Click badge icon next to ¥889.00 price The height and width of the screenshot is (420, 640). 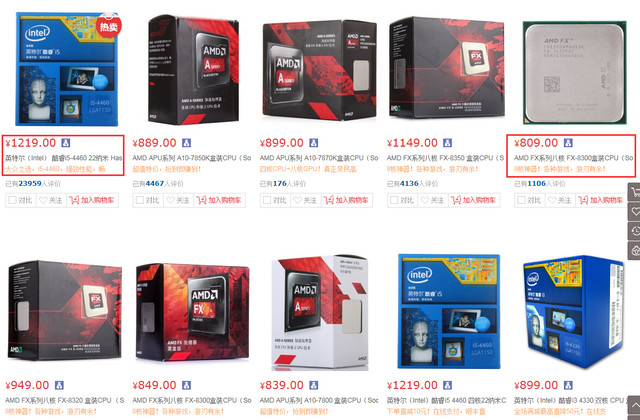[187, 143]
